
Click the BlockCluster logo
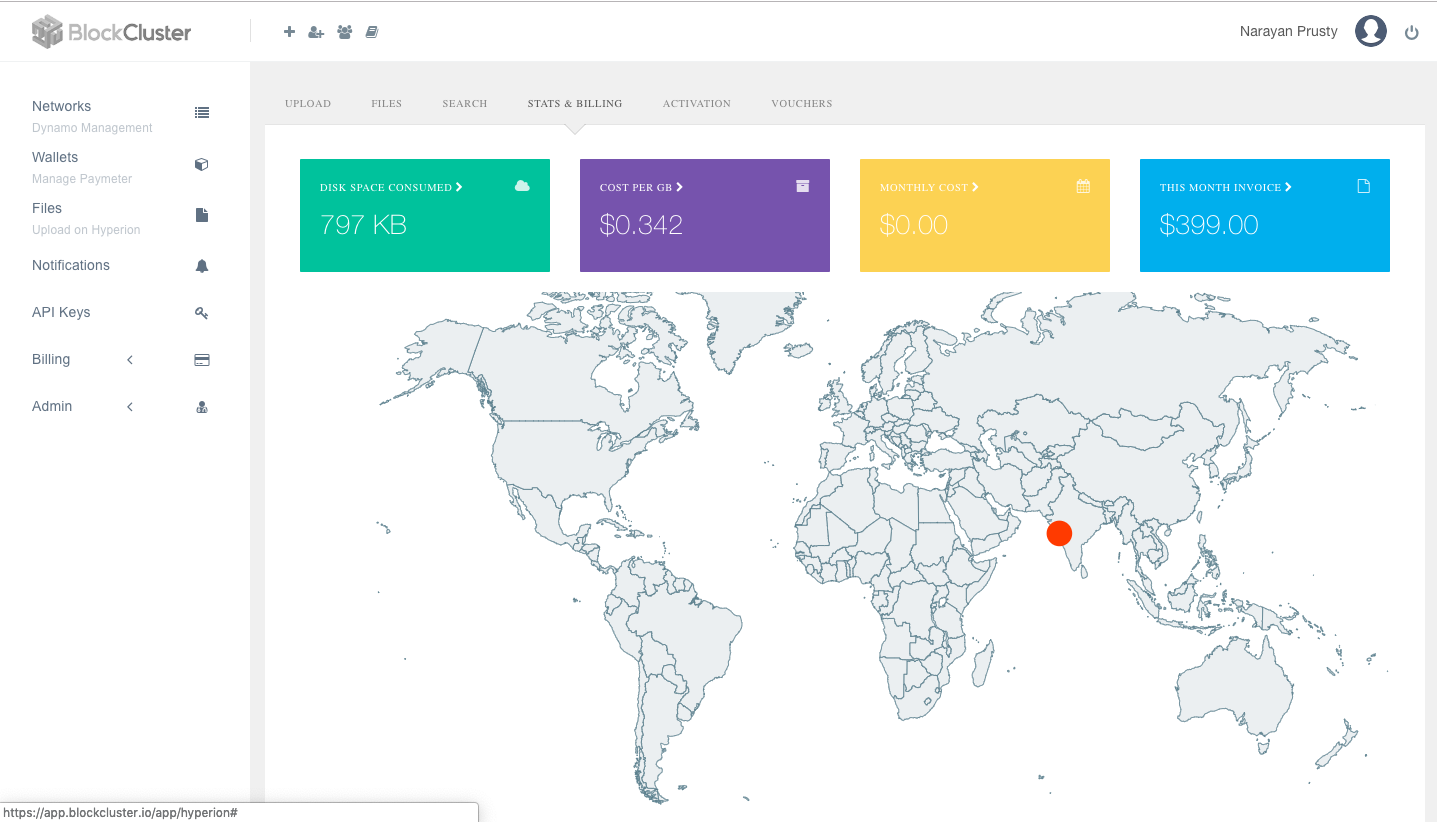[111, 32]
